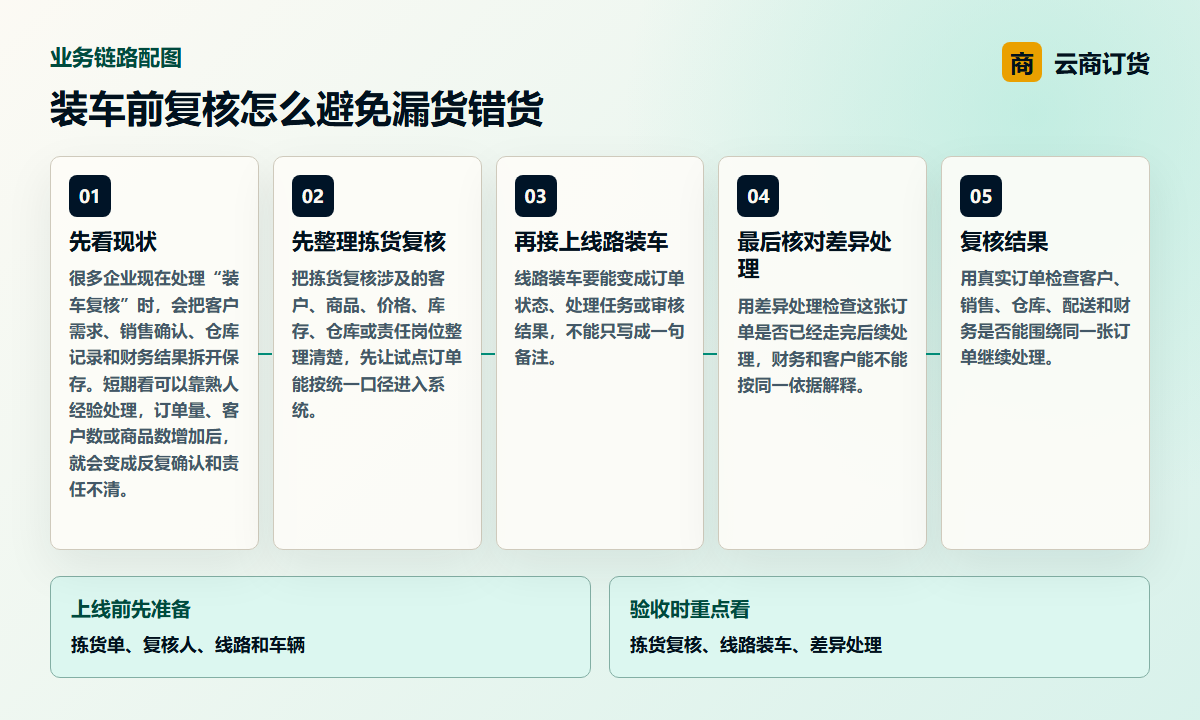
Task: Click paragraph starting 很多企业现在处理
Action: pyautogui.click(x=154, y=384)
